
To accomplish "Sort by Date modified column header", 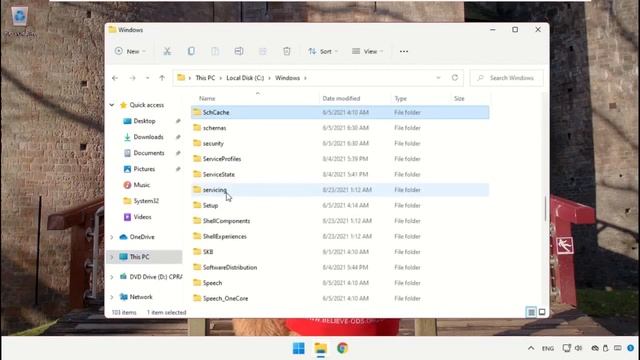I will 341,98.
